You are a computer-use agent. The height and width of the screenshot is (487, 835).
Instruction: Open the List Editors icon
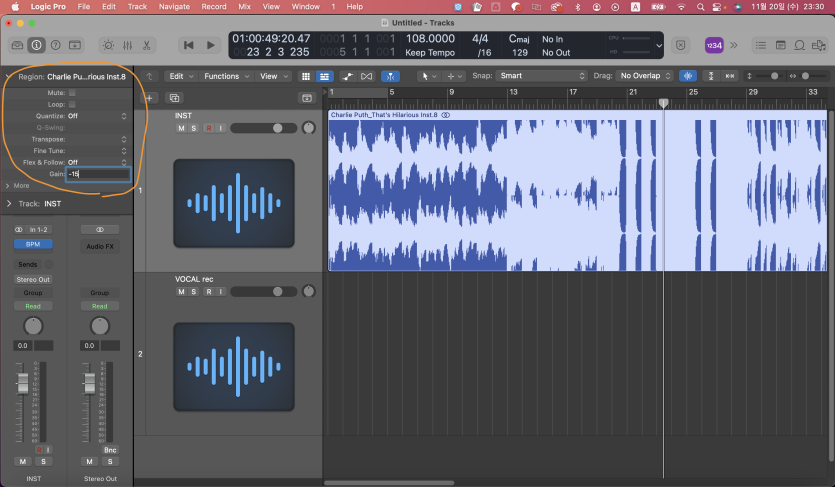(759, 45)
